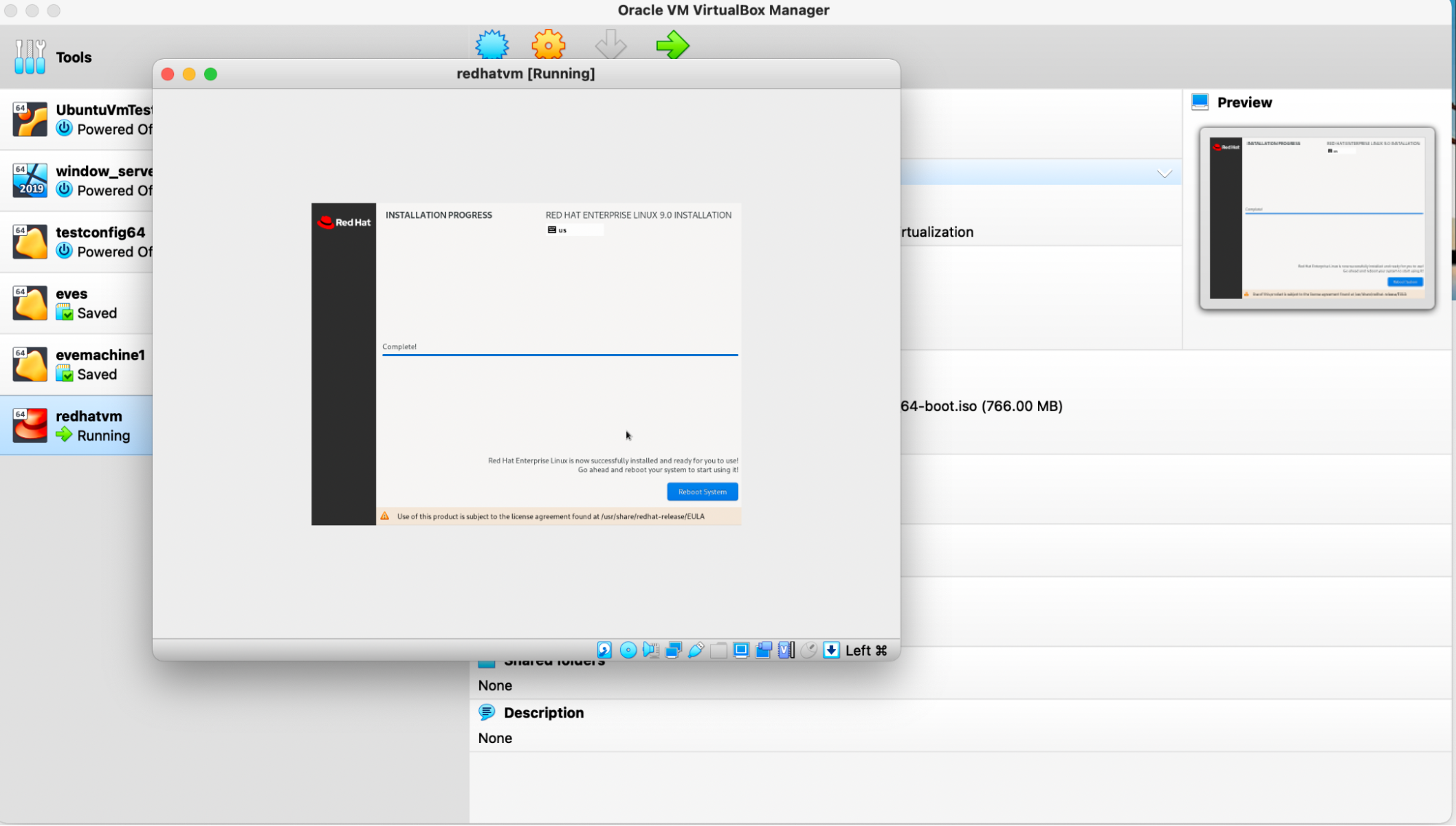This screenshot has width=1456, height=826.
Task: Click the mouse integration icon in the VM status bar
Action: pos(808,650)
